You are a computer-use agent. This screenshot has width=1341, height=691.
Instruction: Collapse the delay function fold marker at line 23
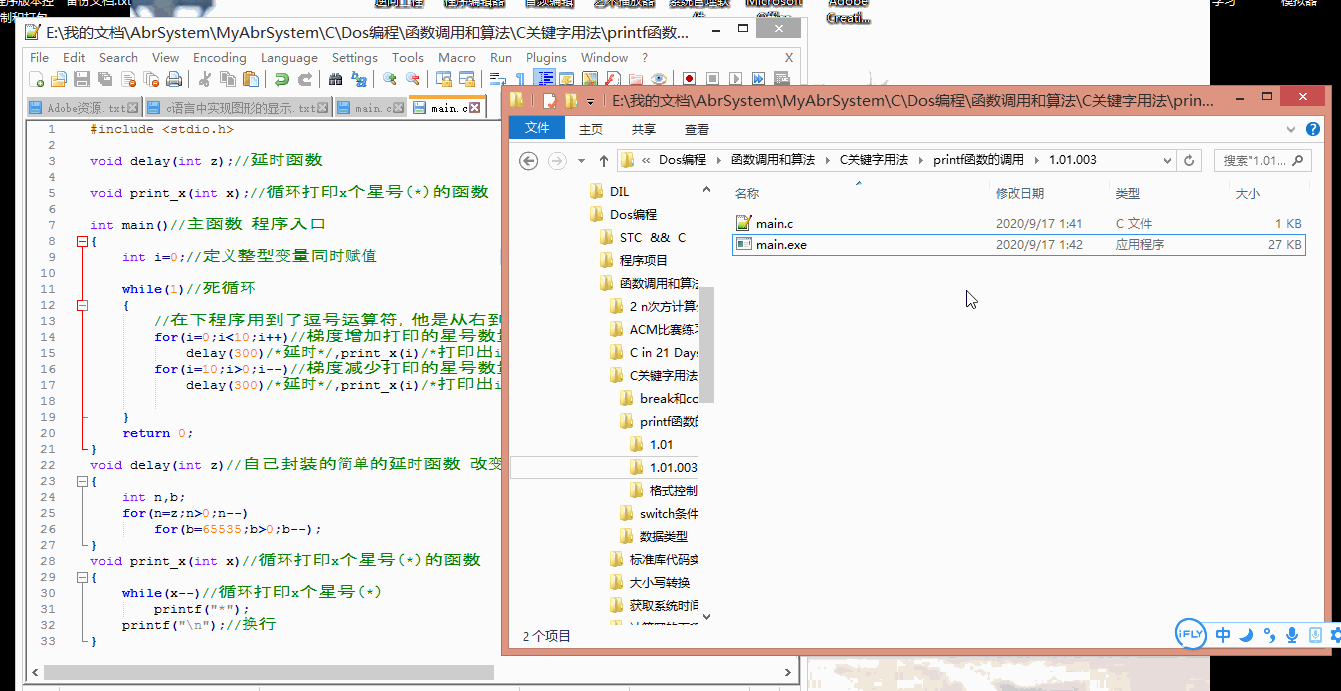tap(82, 481)
